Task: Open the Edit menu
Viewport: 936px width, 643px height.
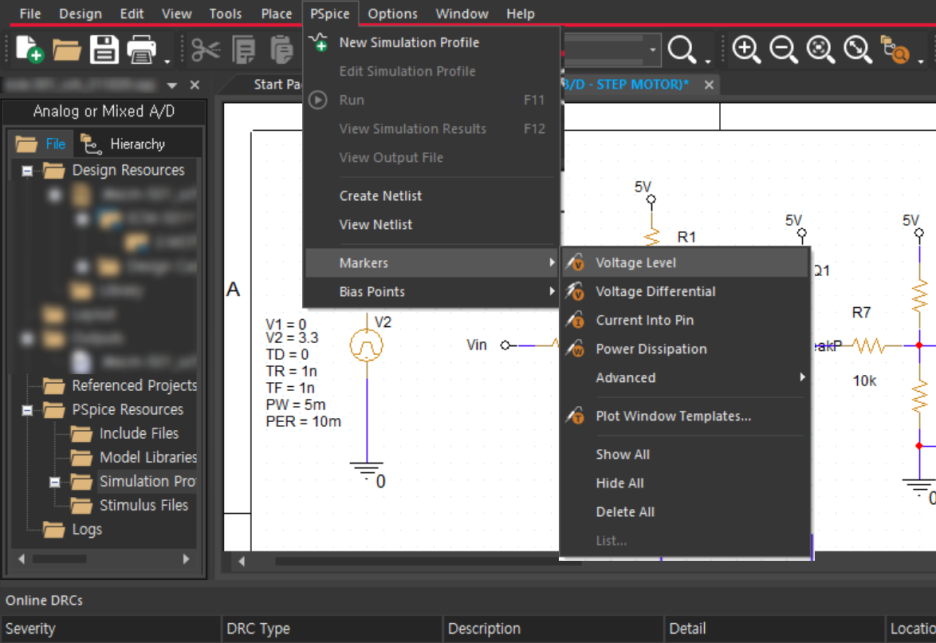Action: coord(131,14)
